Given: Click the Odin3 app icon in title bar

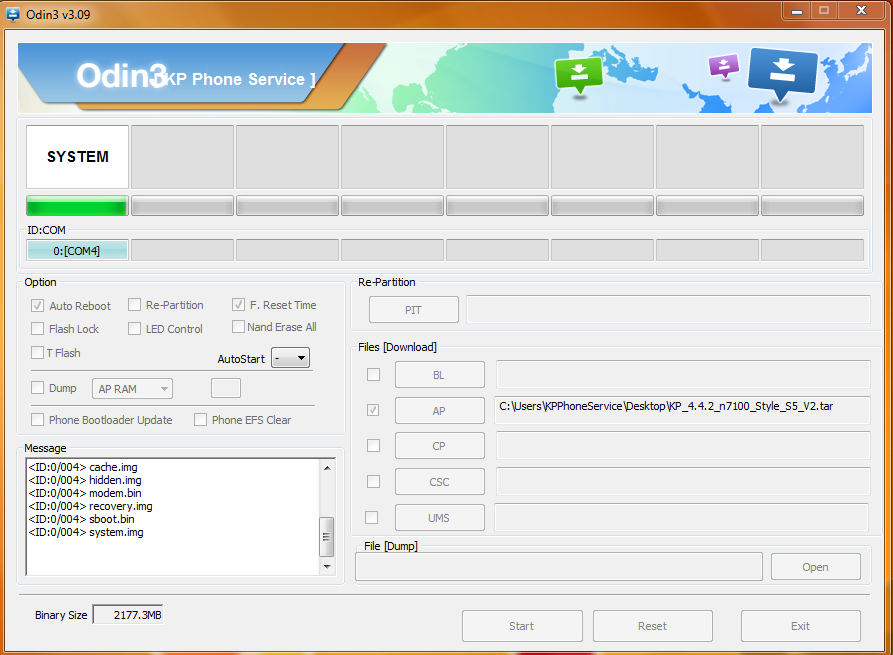Looking at the screenshot, I should tap(13, 14).
